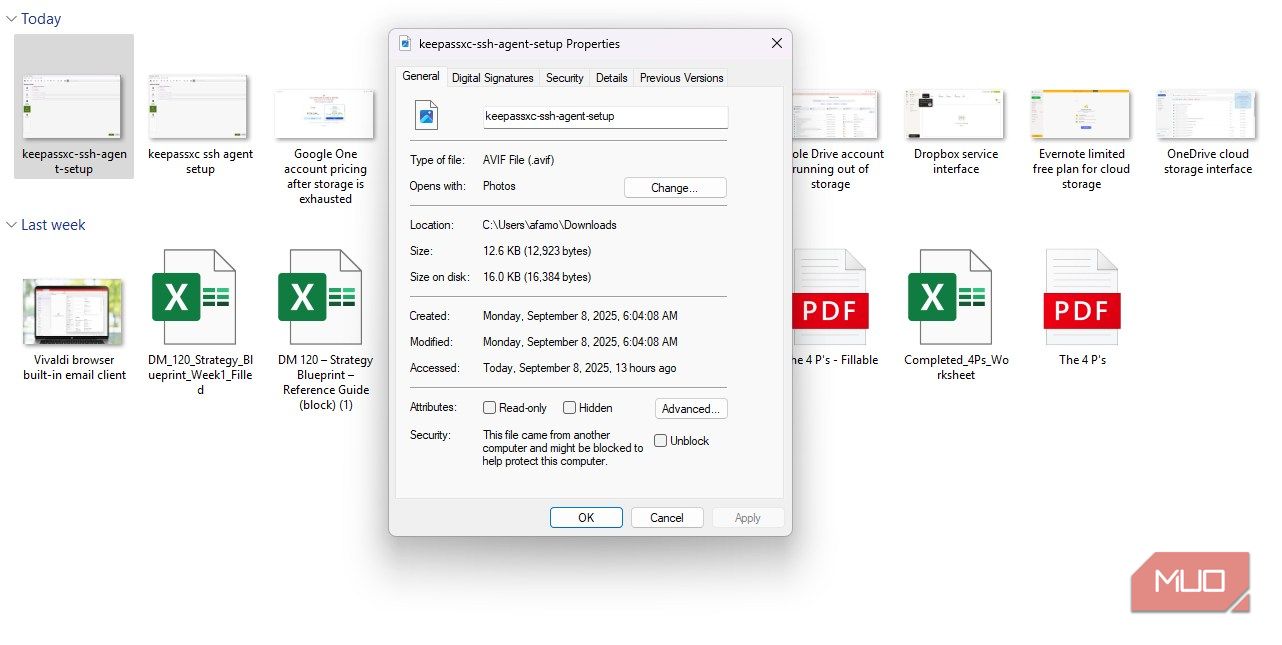Select the DM_120_Strategy_Blueprint_Week1_Filled Excel file icon
Viewport: 1282px width, 645px height.
tap(195, 297)
